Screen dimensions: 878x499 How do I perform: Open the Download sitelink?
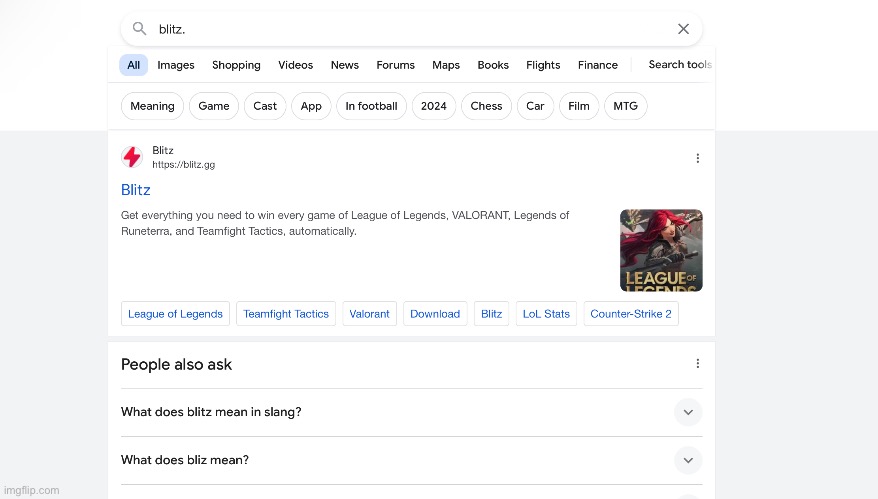point(435,314)
